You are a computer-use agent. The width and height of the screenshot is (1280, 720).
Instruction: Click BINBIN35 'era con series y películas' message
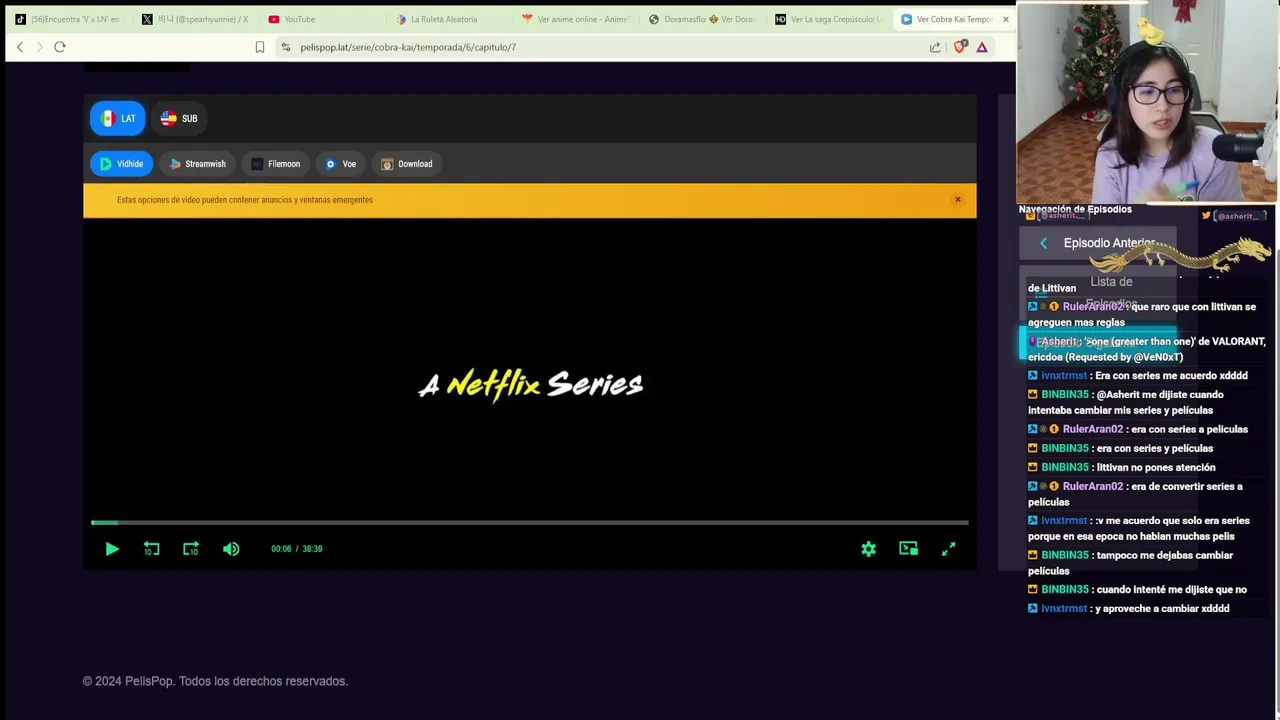pos(1121,448)
